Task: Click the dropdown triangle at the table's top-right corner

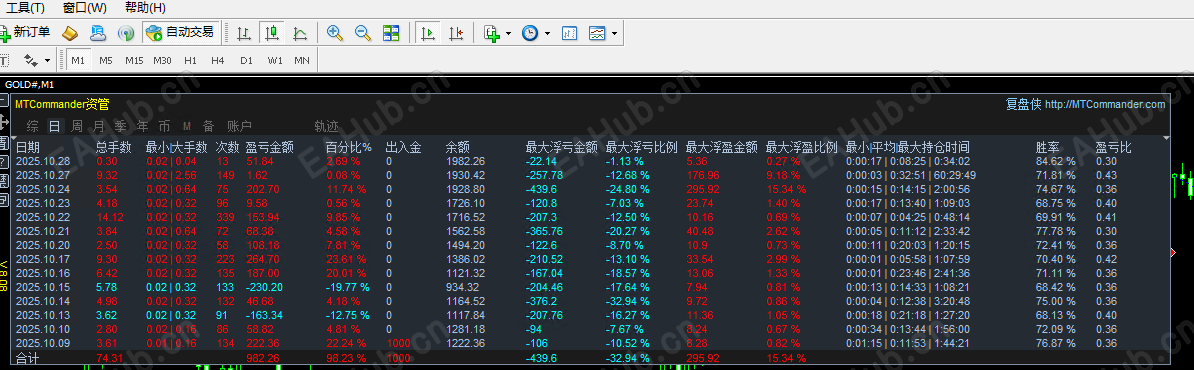Action: 1166,139
